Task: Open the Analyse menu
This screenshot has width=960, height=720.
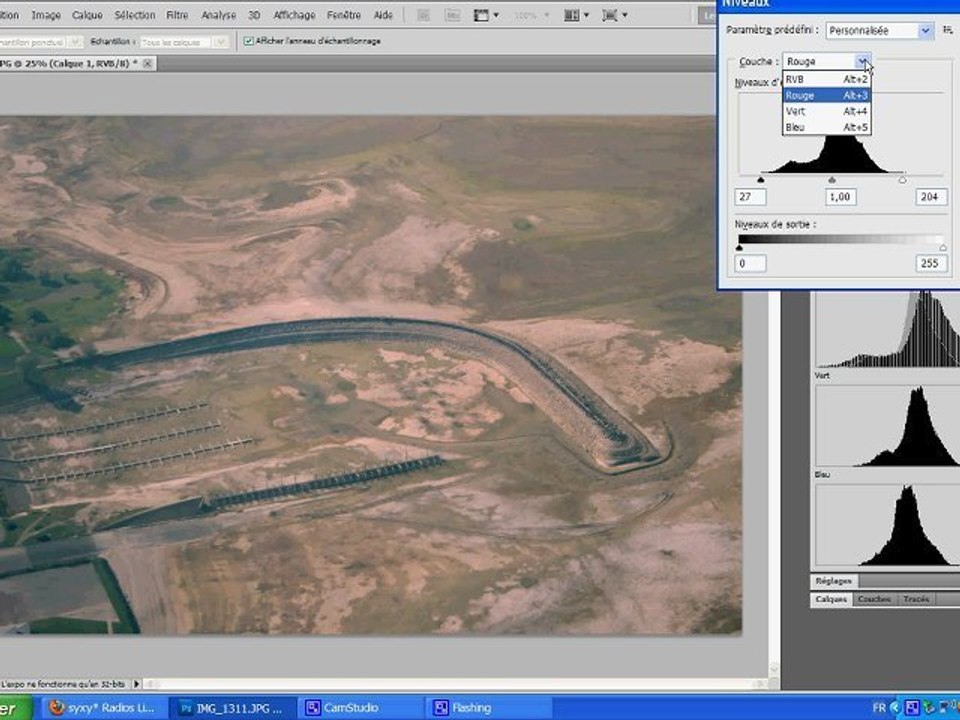Action: (x=219, y=15)
